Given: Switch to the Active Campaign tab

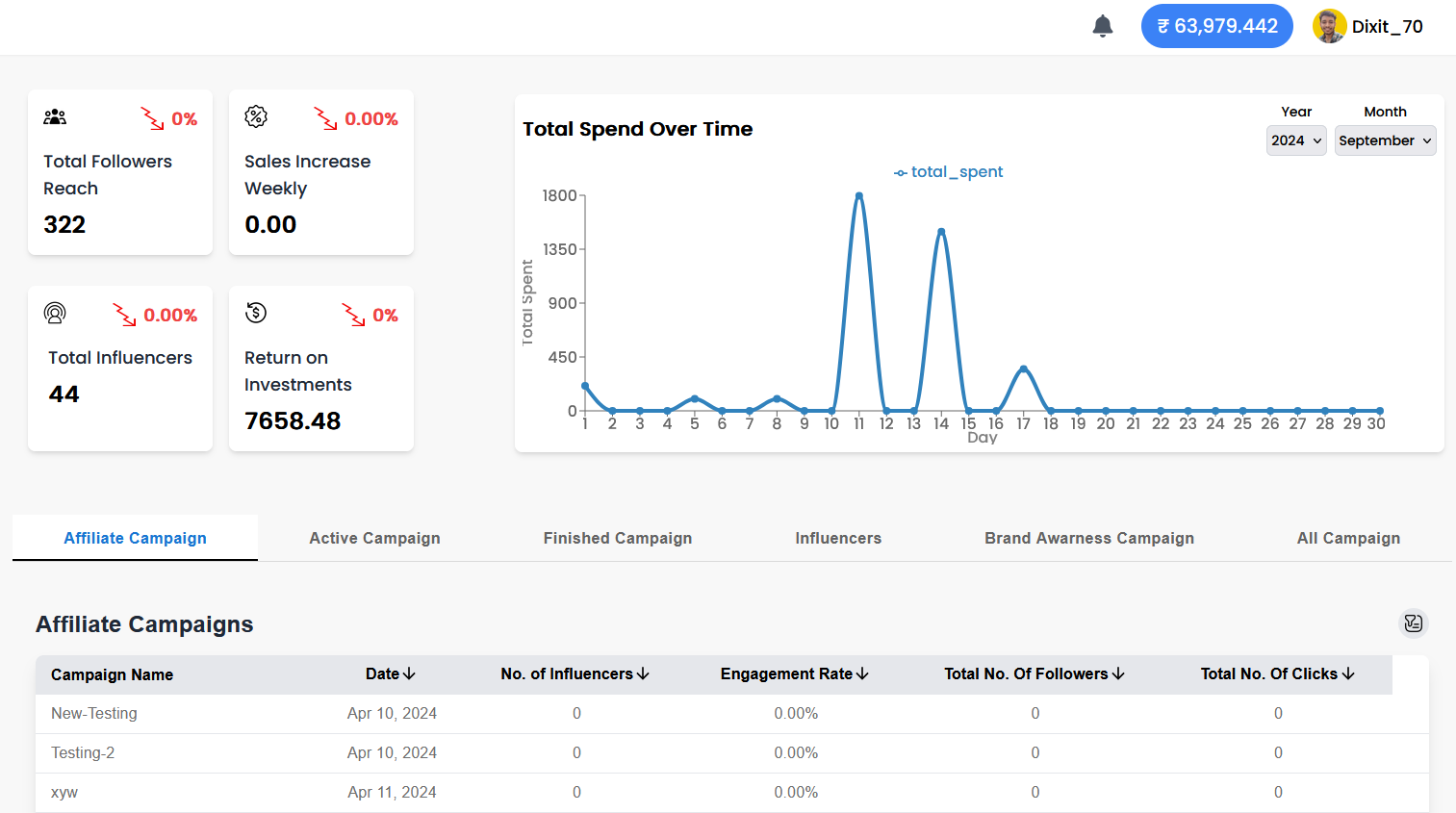Looking at the screenshot, I should 374,538.
